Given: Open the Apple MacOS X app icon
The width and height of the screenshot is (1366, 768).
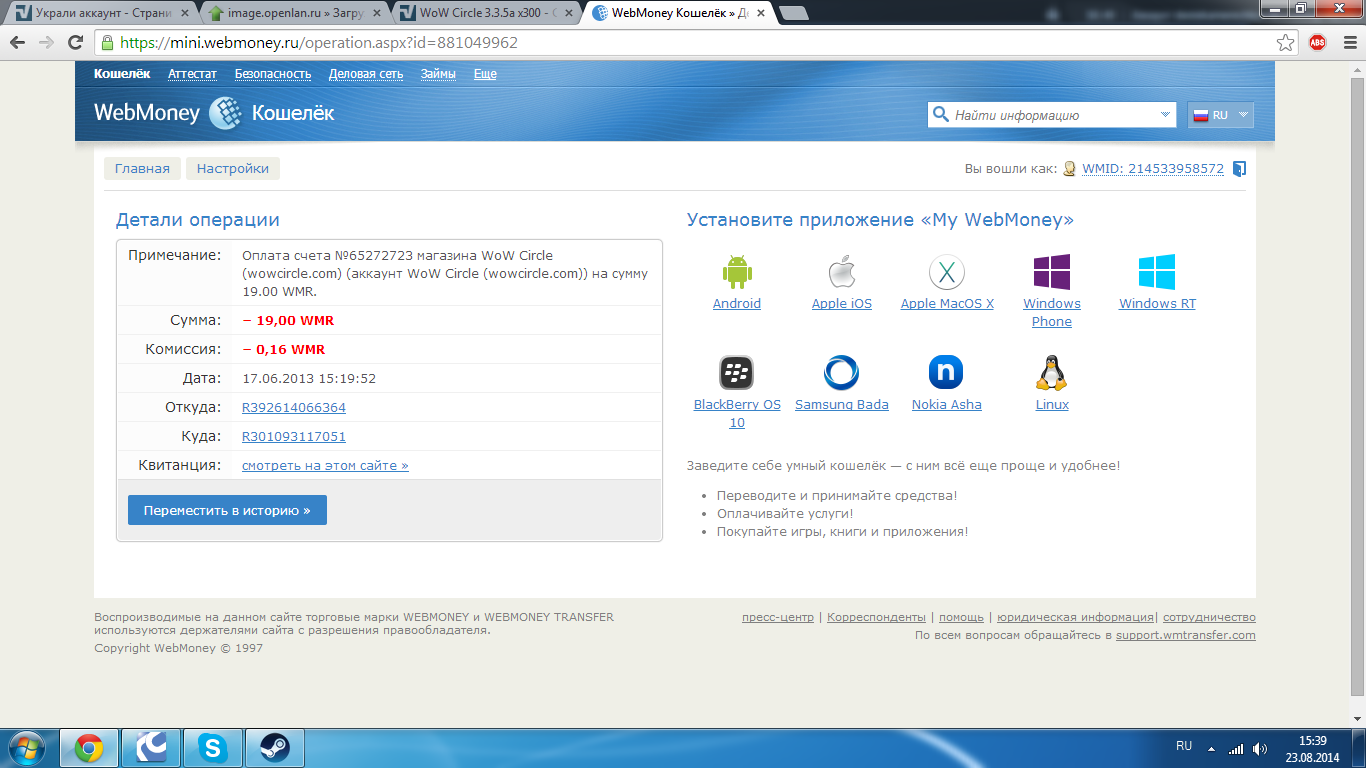Looking at the screenshot, I should click(946, 272).
